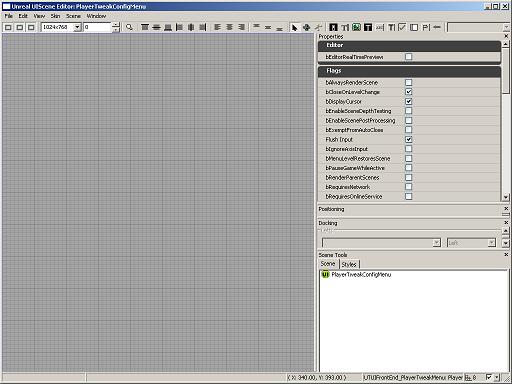Click Properties panel scroll down arrow
Viewport: 512px width, 384px height.
[506, 197]
